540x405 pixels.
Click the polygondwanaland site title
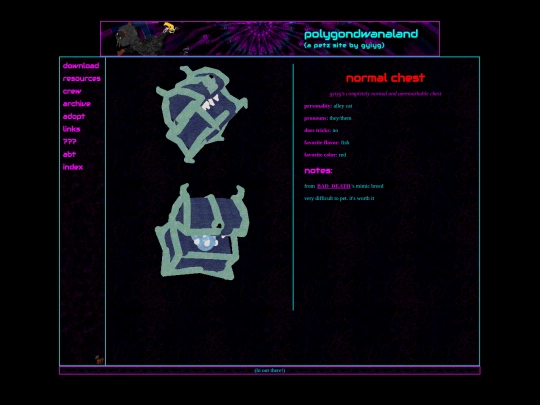coord(361,34)
